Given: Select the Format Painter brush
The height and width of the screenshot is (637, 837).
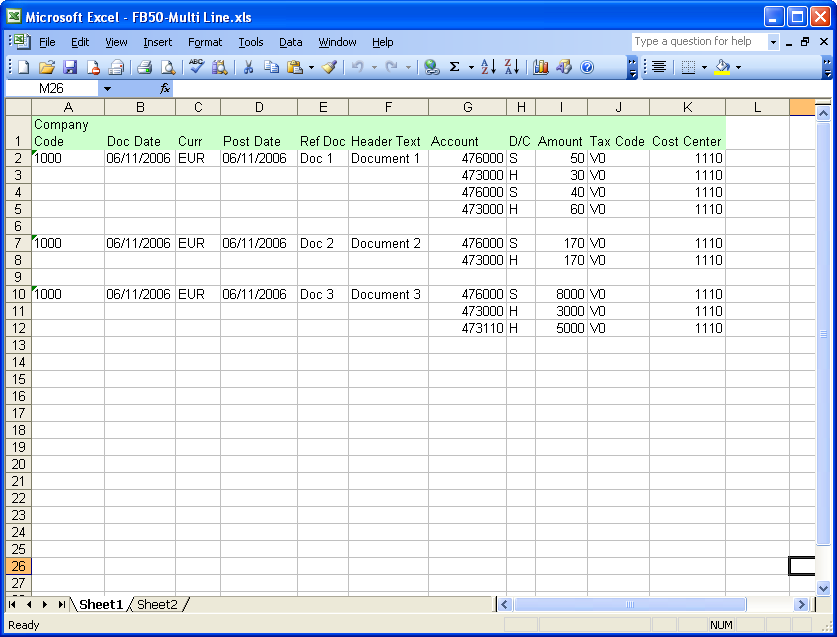Looking at the screenshot, I should [x=329, y=67].
